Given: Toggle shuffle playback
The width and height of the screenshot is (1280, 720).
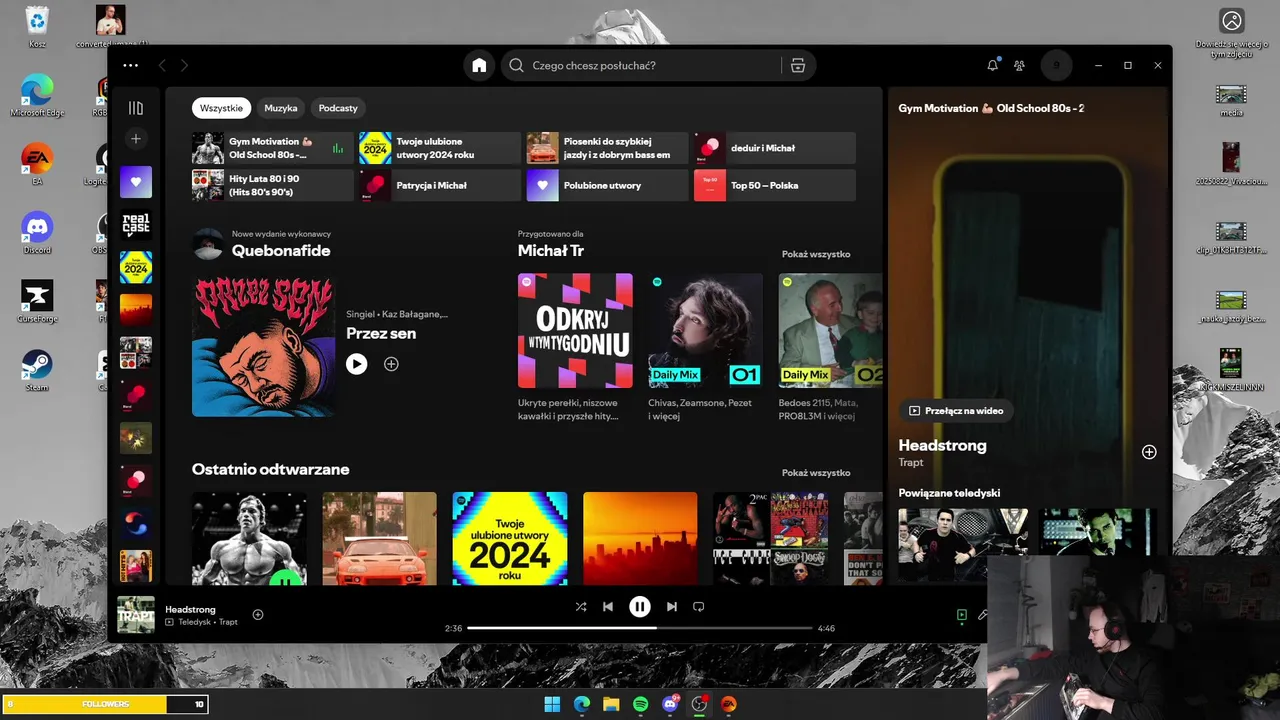Looking at the screenshot, I should [x=581, y=606].
